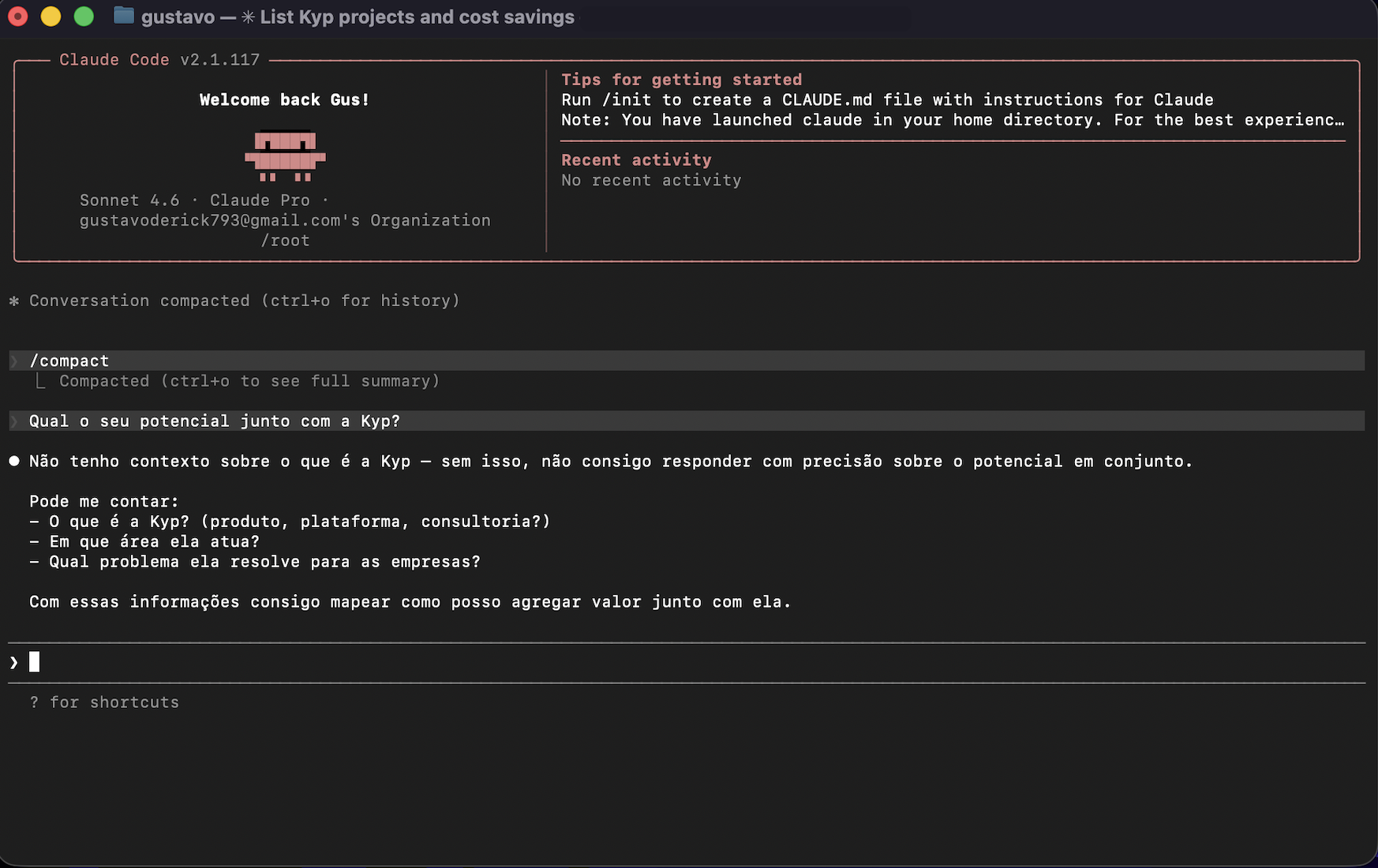Click the 'Pode me contar:' line

(x=104, y=501)
